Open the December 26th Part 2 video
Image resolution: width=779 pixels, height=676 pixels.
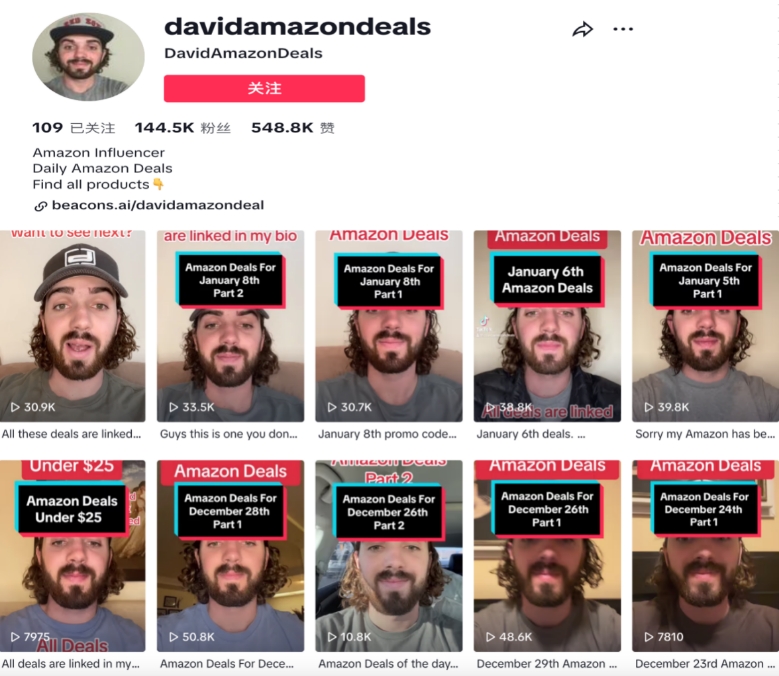(389, 556)
